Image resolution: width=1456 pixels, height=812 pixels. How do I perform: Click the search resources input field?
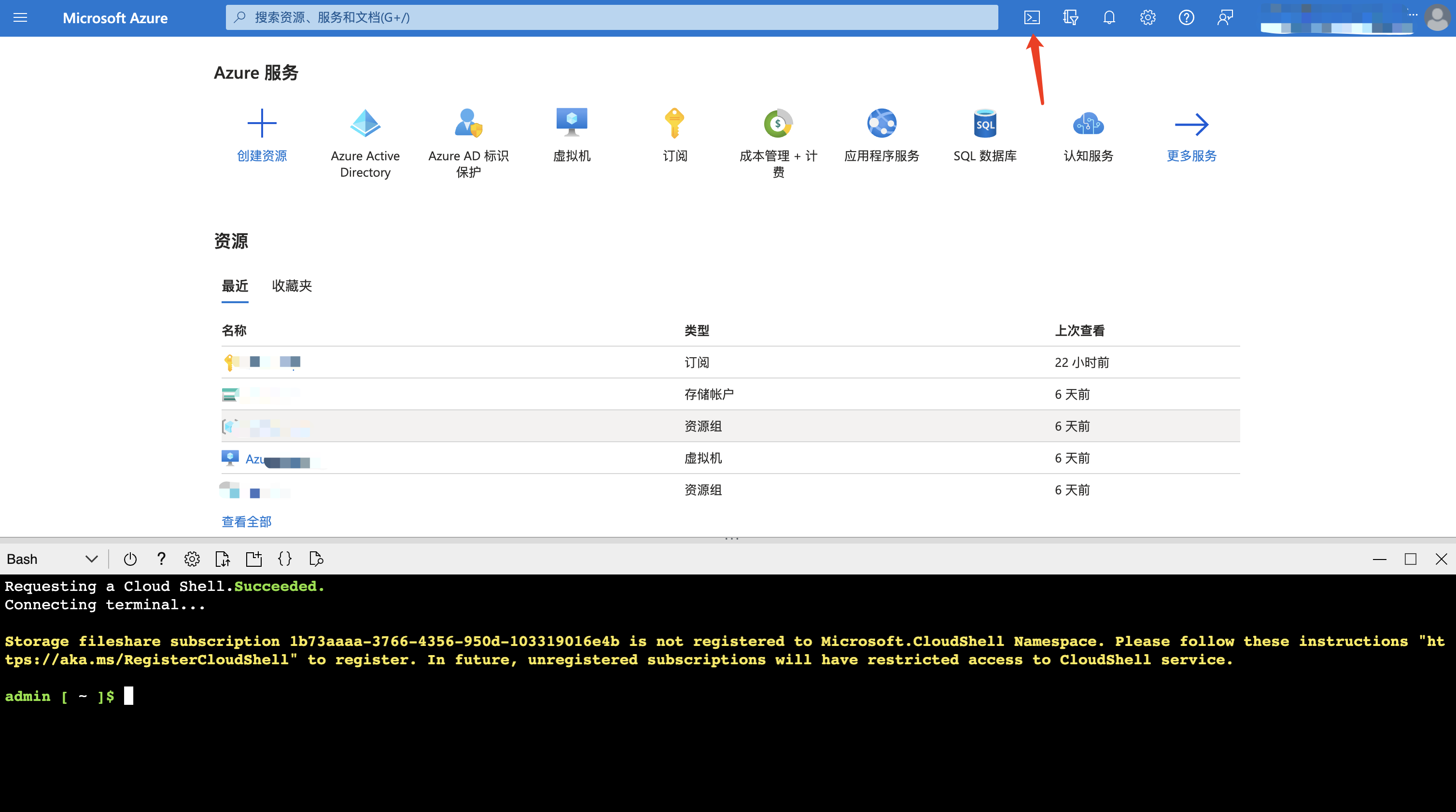point(612,17)
